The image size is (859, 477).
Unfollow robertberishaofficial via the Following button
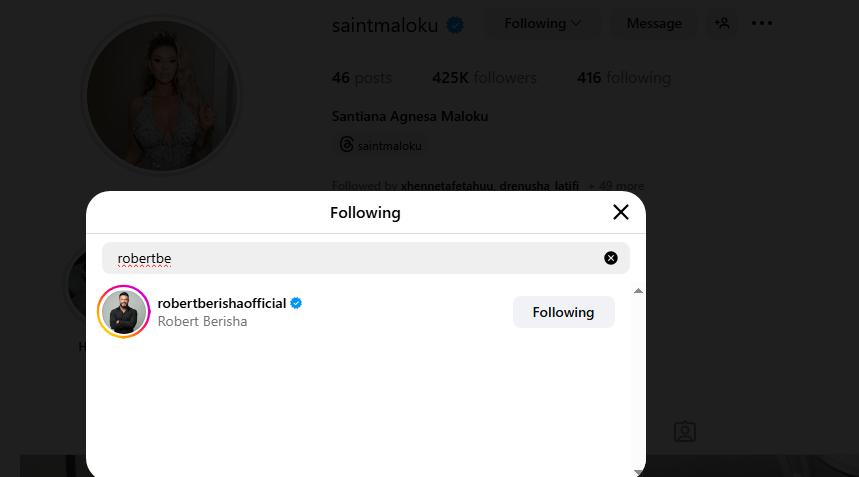point(563,312)
